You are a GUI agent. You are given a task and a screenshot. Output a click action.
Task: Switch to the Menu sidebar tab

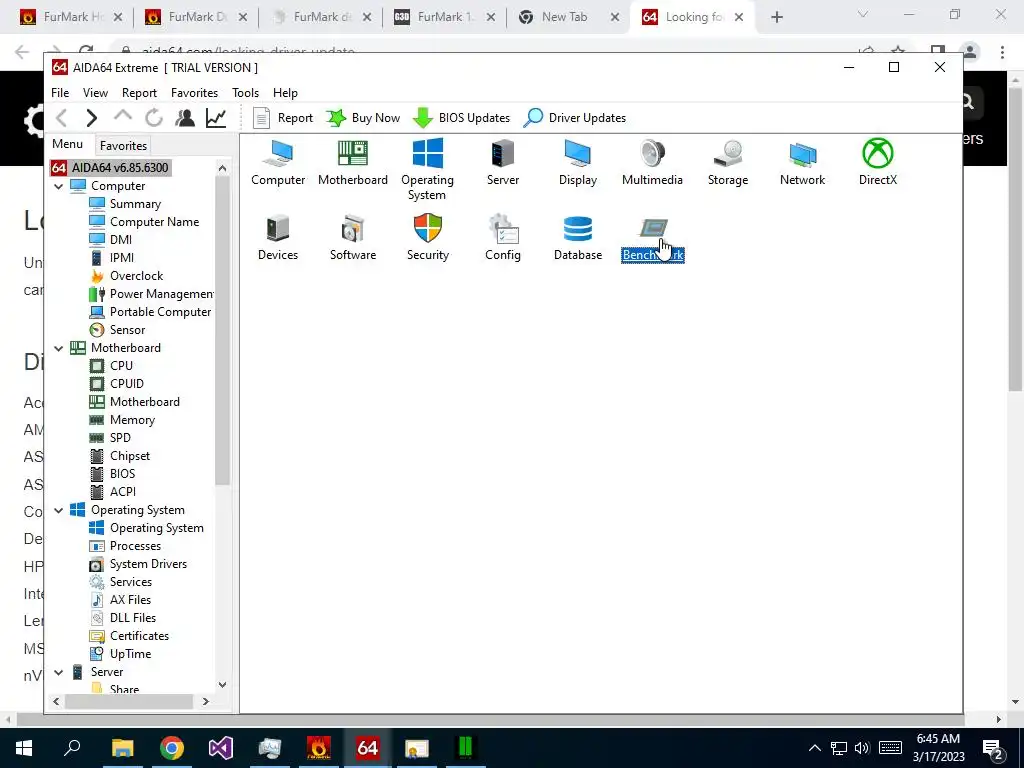(x=68, y=144)
